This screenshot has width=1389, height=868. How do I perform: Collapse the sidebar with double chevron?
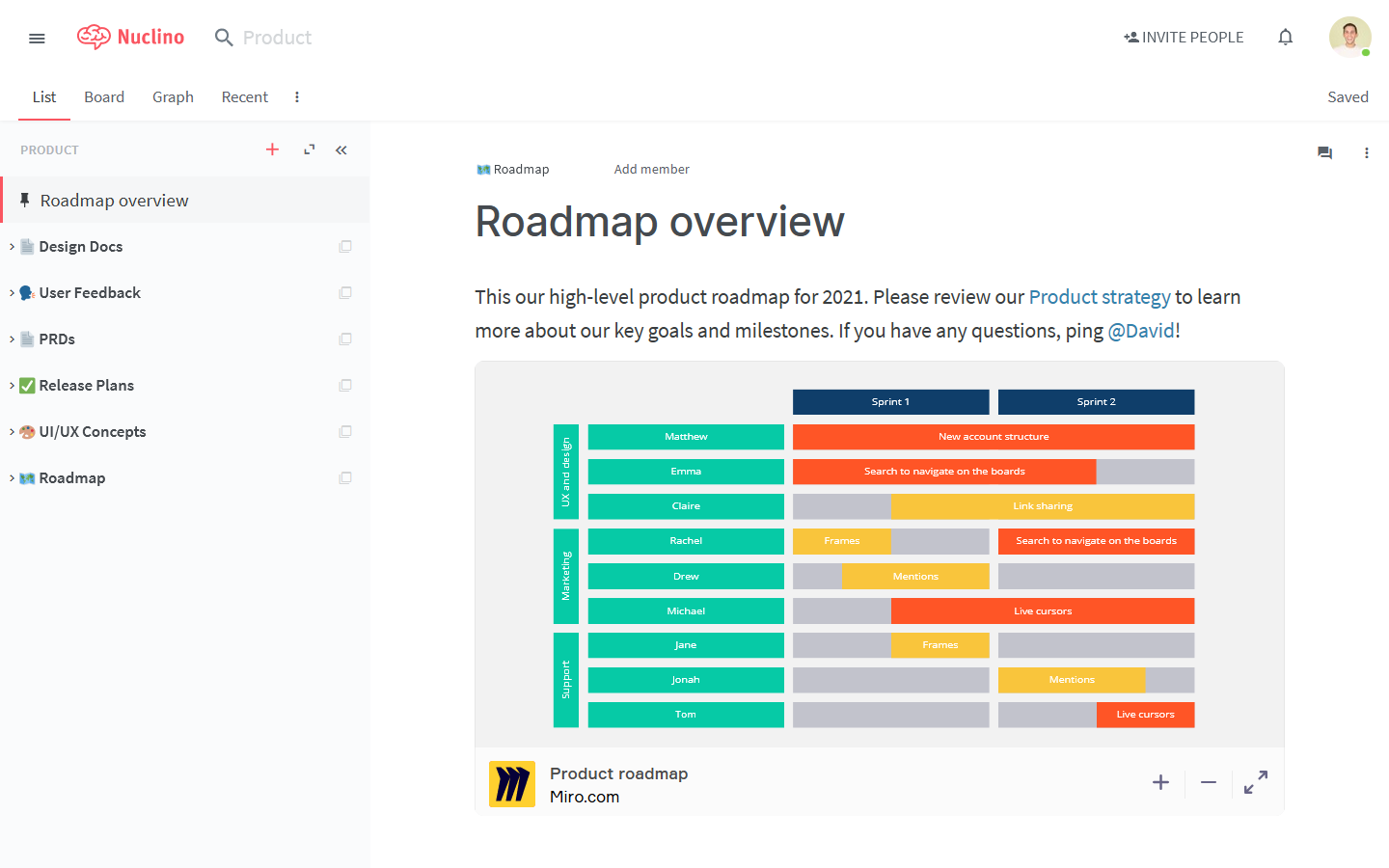tap(341, 149)
